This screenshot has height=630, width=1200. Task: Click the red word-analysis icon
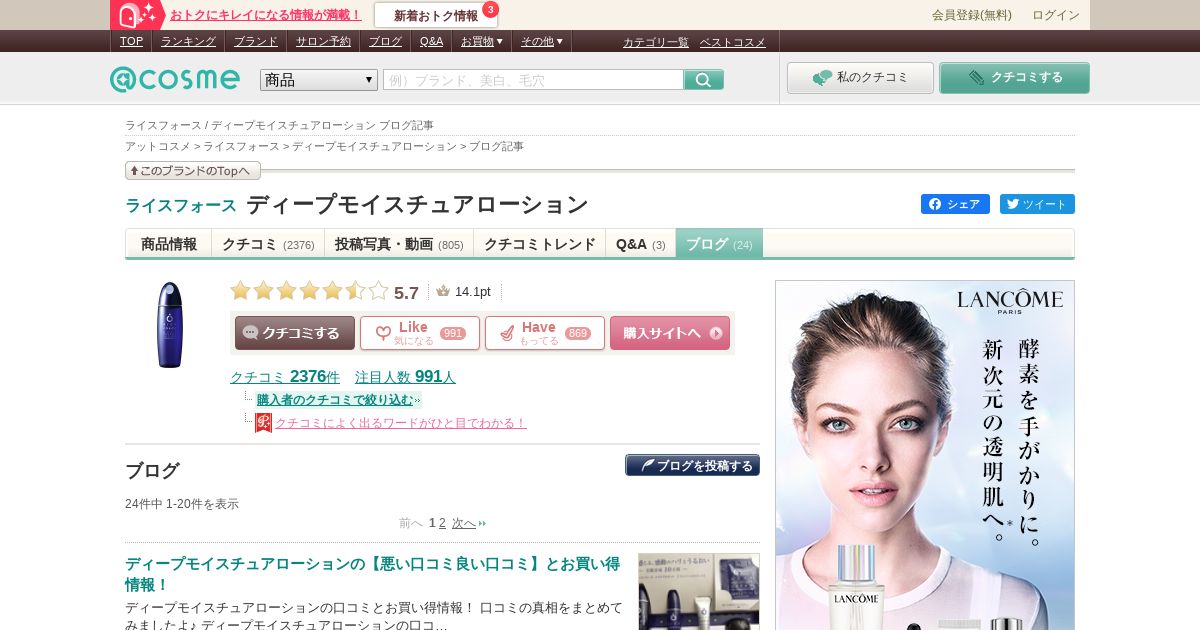point(263,423)
